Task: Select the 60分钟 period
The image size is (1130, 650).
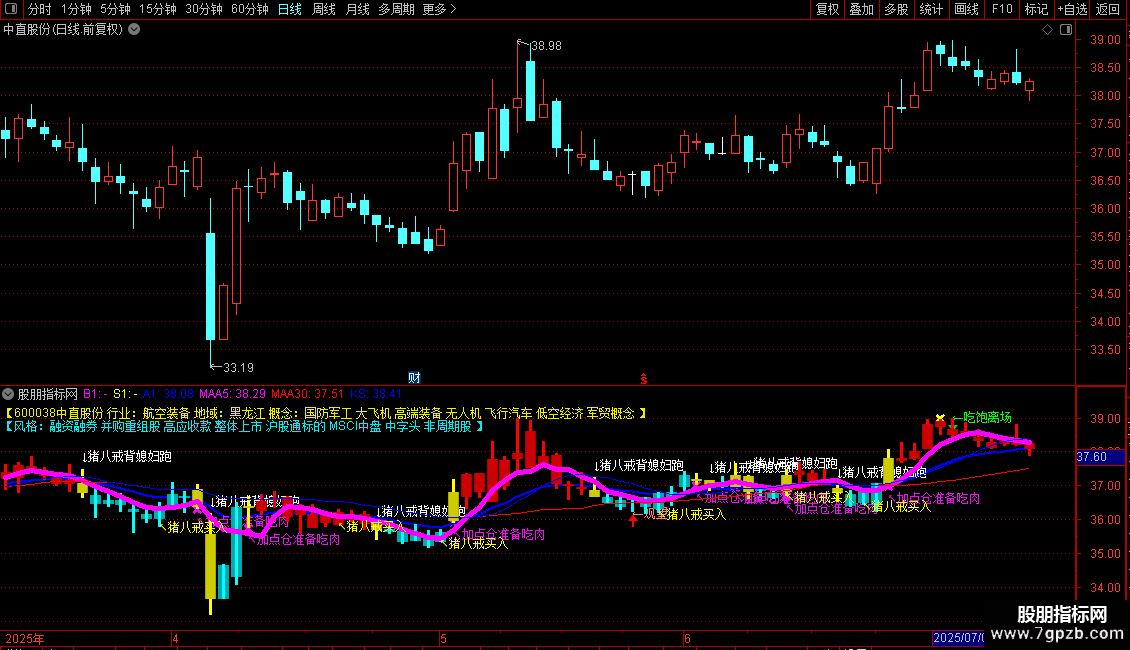Action: pos(249,9)
